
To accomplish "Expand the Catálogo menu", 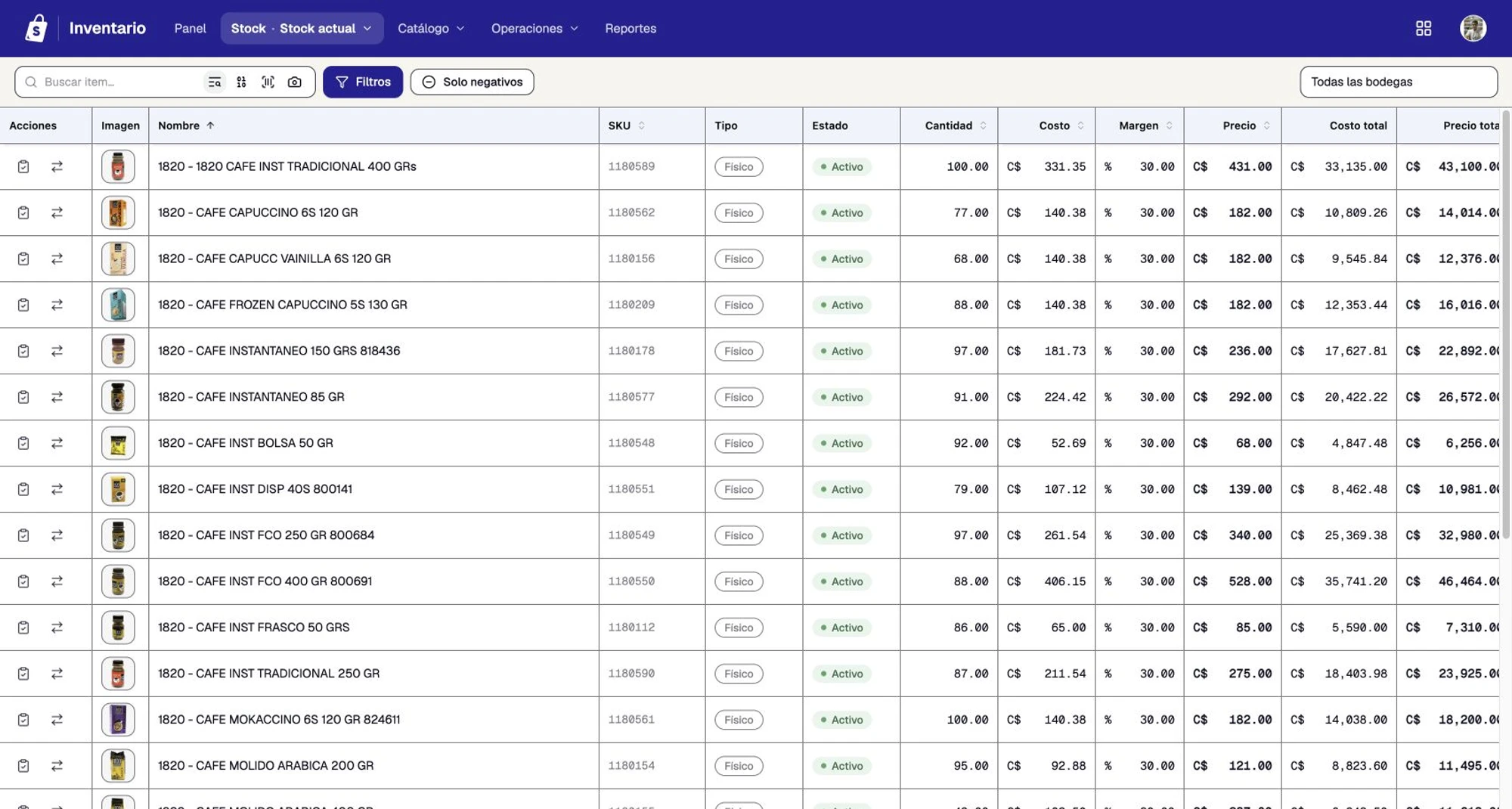I will tap(431, 28).
